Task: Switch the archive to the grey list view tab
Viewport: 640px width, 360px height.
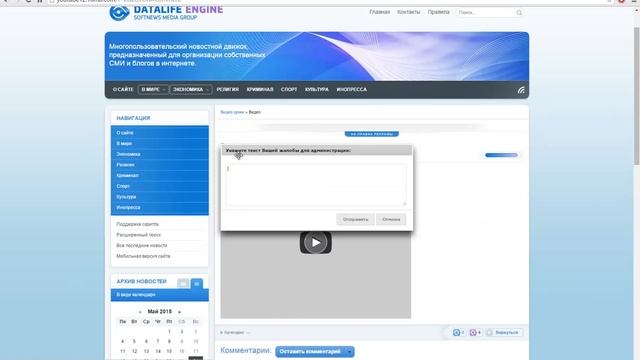Action: (183, 283)
